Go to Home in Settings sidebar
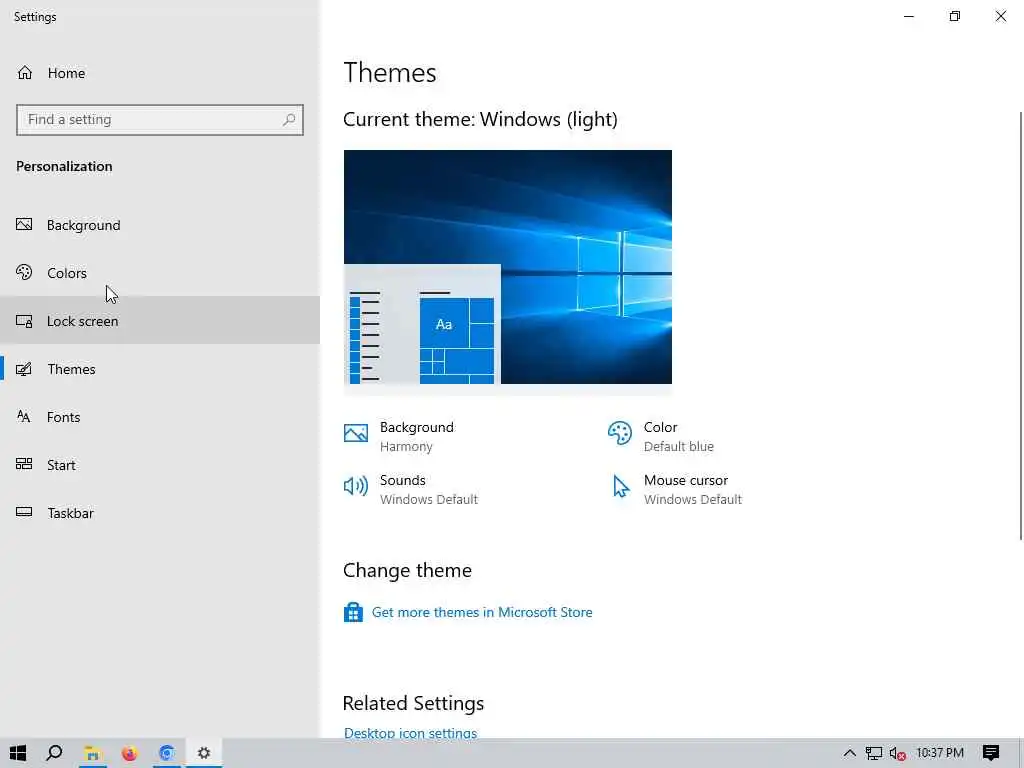This screenshot has width=1024, height=768. click(160, 72)
